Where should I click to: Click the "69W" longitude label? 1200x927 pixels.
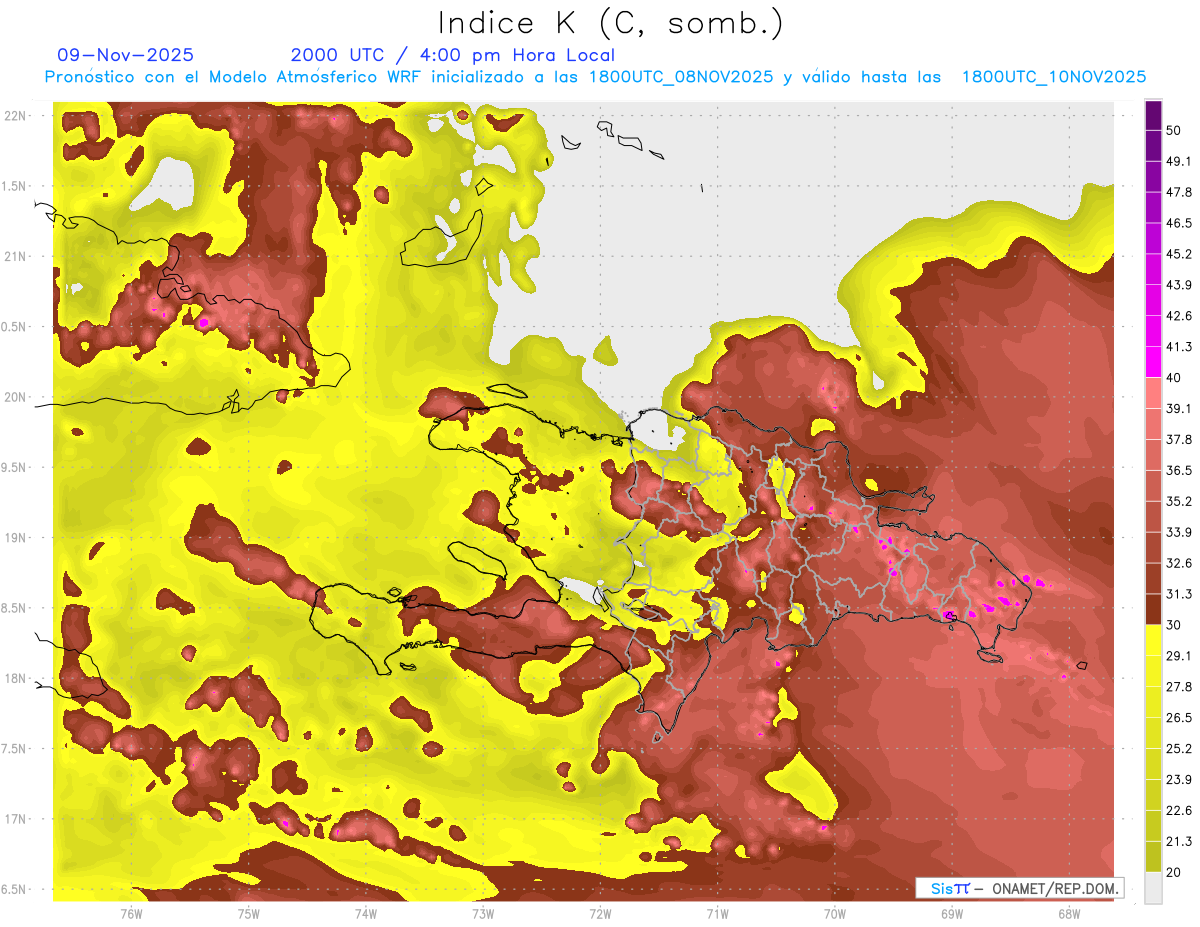pos(952,913)
